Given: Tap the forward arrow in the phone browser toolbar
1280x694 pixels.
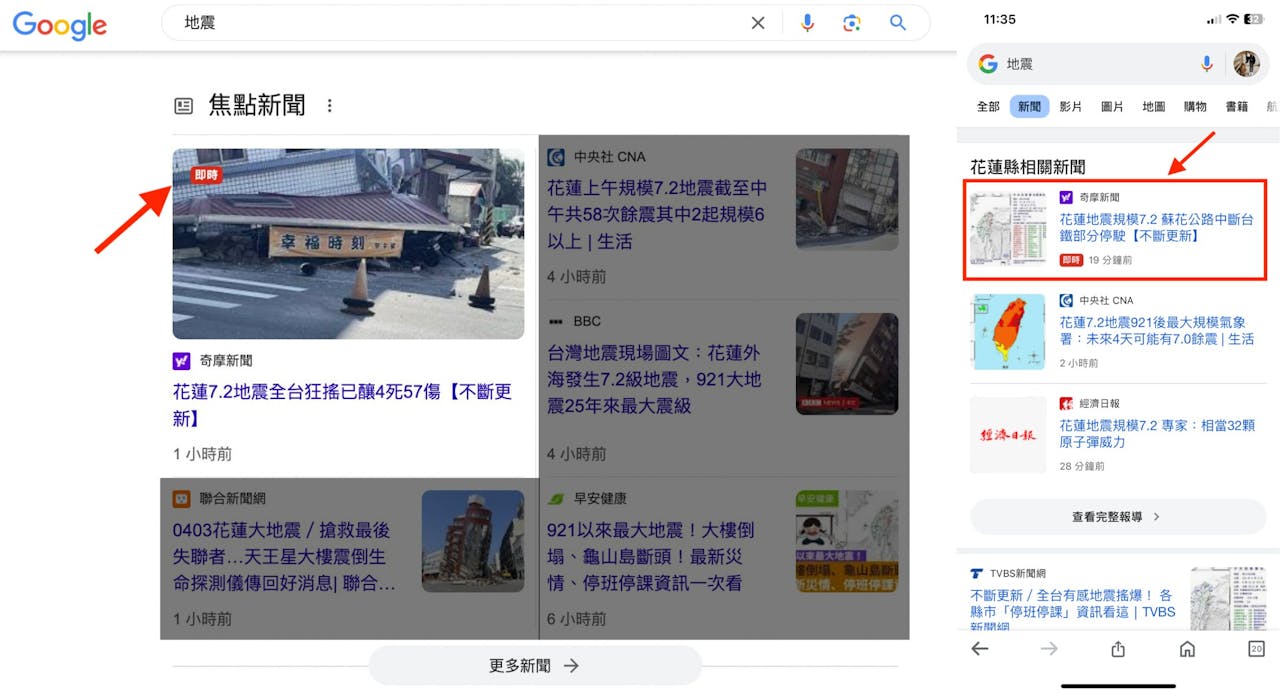Looking at the screenshot, I should tap(1049, 649).
